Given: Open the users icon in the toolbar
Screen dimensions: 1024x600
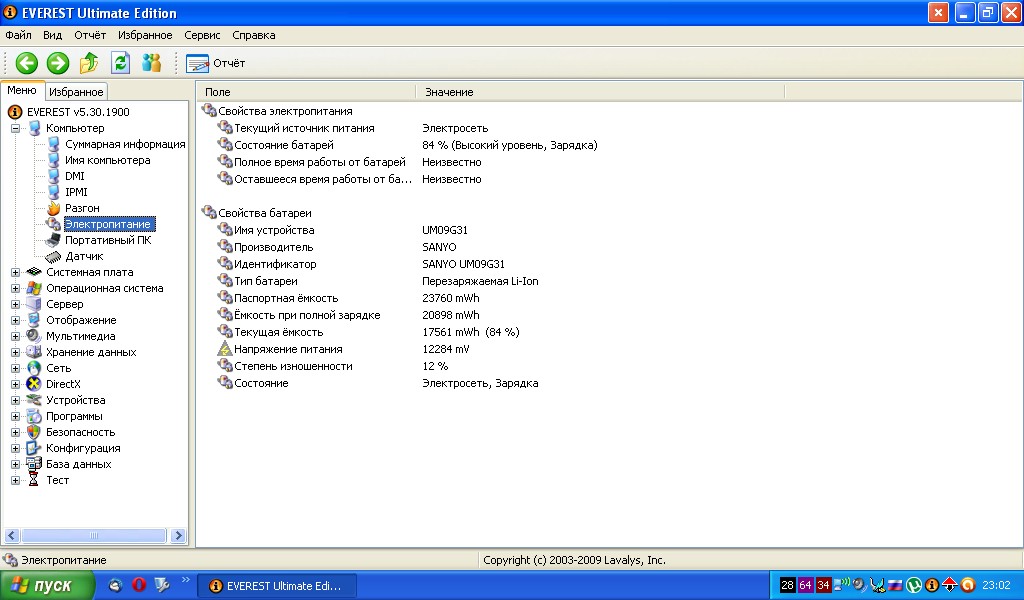Looking at the screenshot, I should [152, 63].
